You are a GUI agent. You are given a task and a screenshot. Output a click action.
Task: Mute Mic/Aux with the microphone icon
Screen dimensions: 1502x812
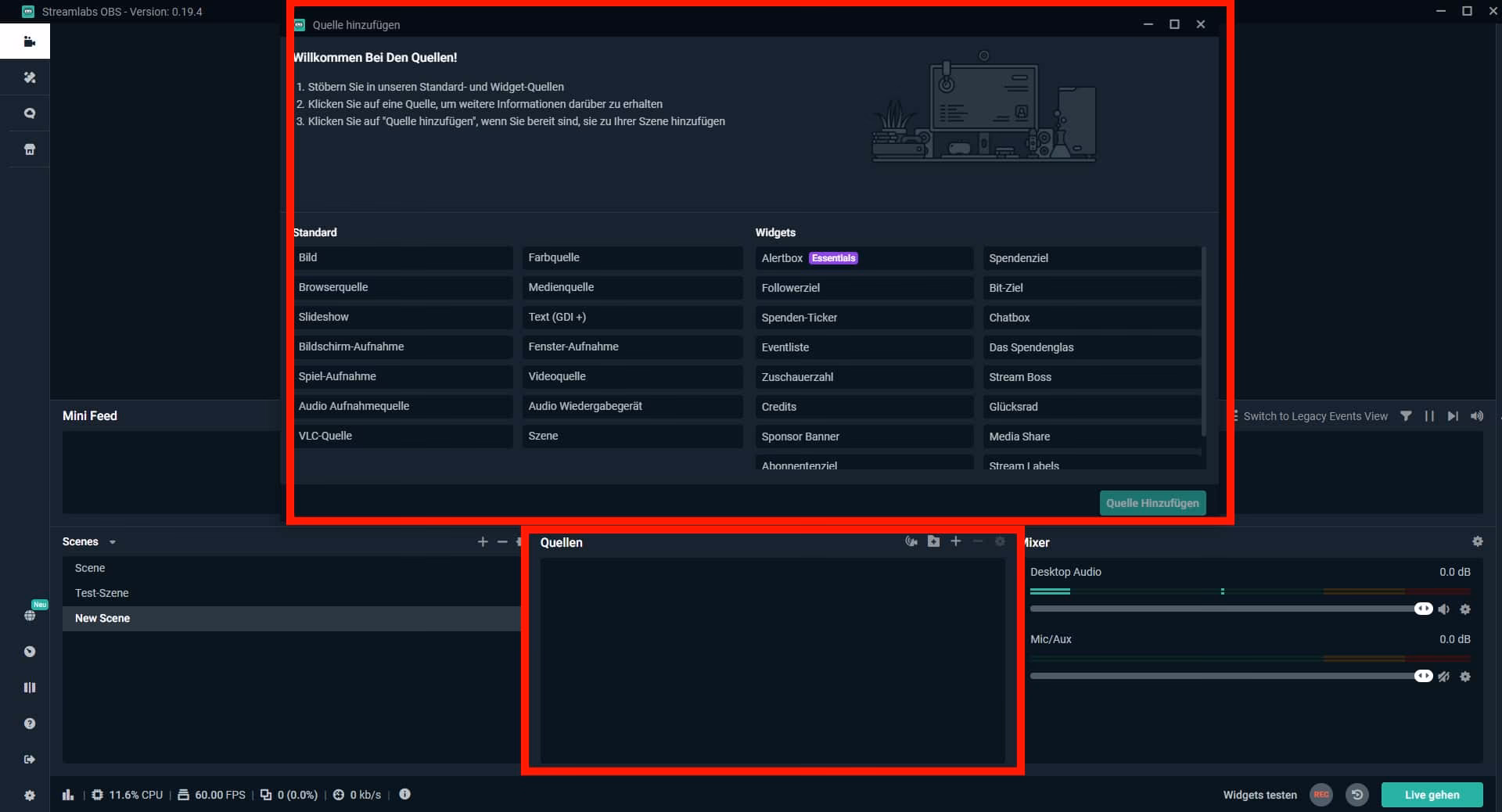click(1445, 677)
